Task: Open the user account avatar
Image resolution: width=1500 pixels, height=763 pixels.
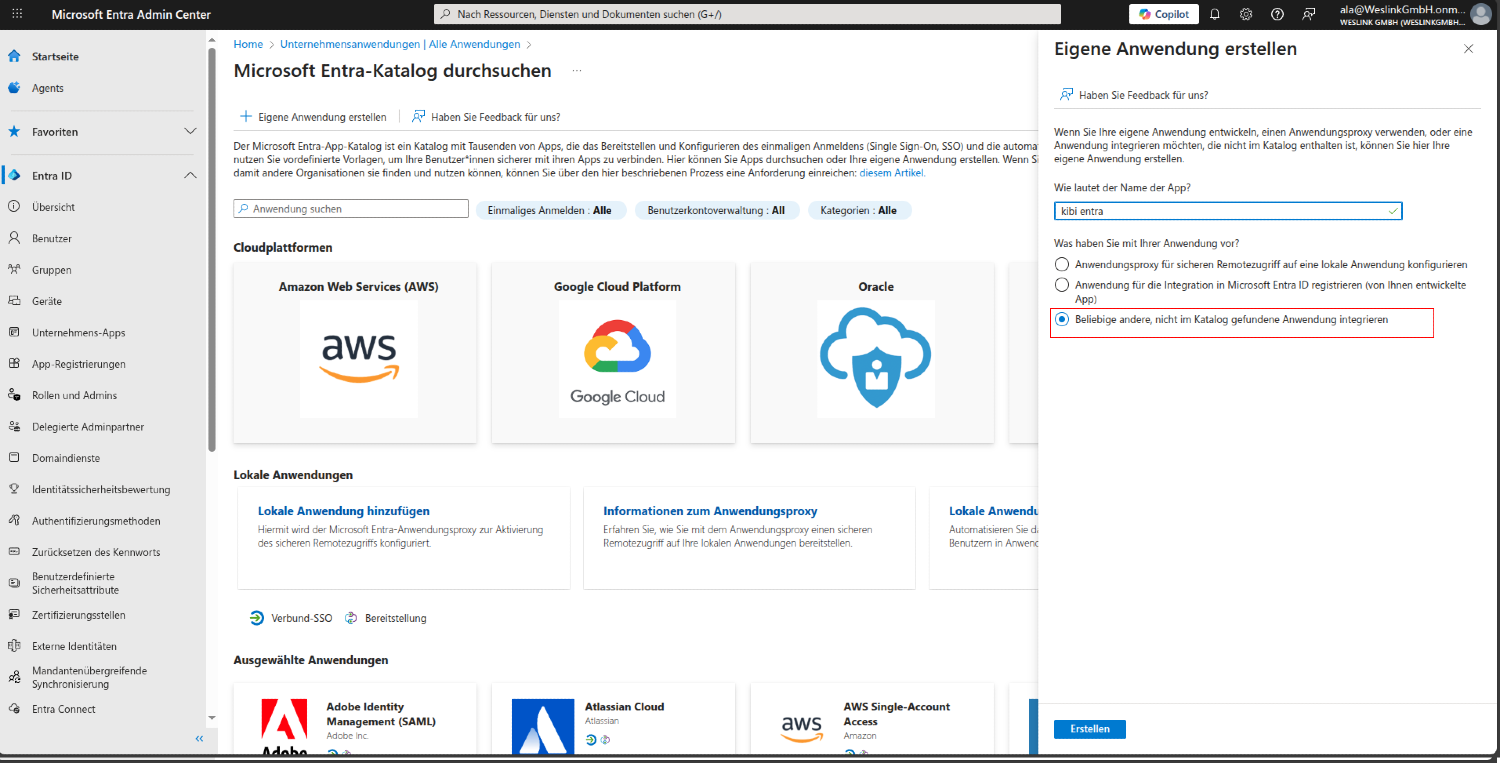Action: coord(1481,14)
